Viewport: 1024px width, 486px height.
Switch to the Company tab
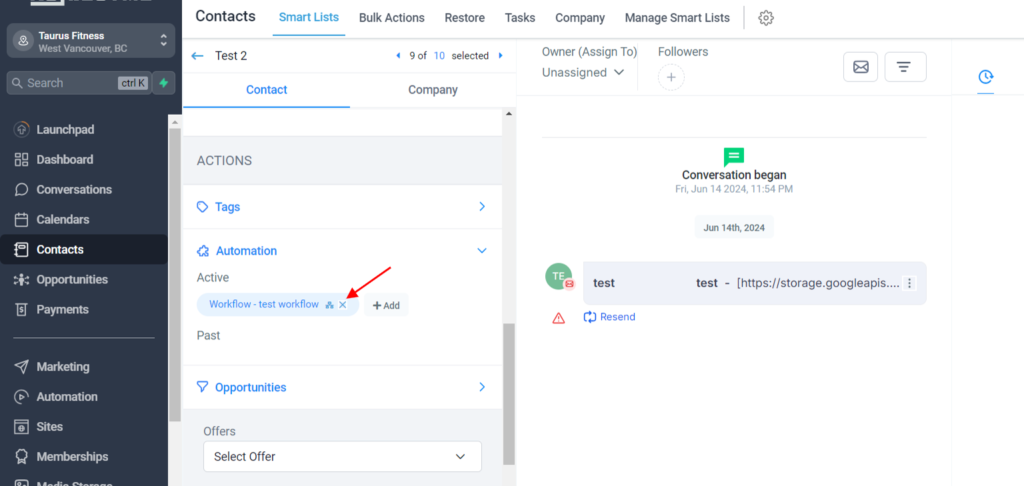[432, 90]
